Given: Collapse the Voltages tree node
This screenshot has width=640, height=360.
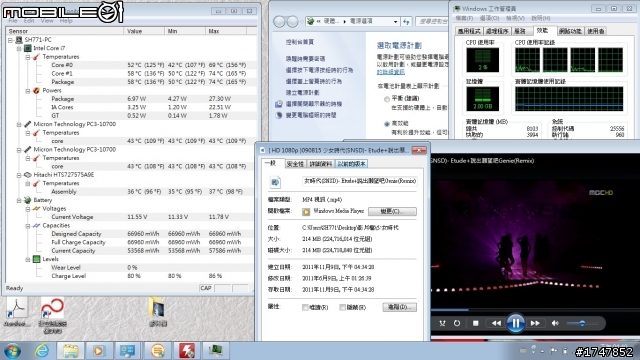Looking at the screenshot, I should [28, 209].
